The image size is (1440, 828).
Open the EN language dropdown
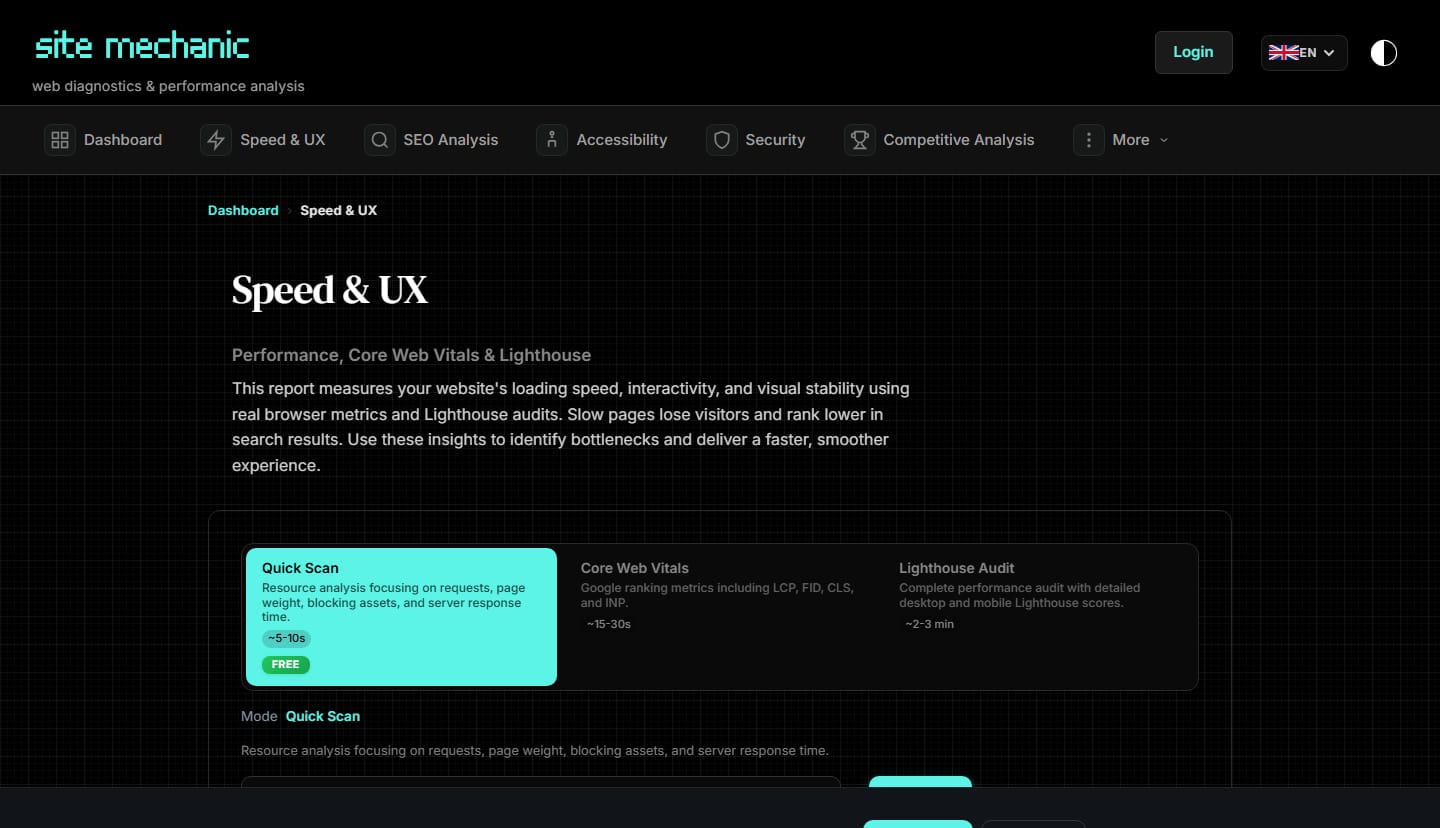1304,53
